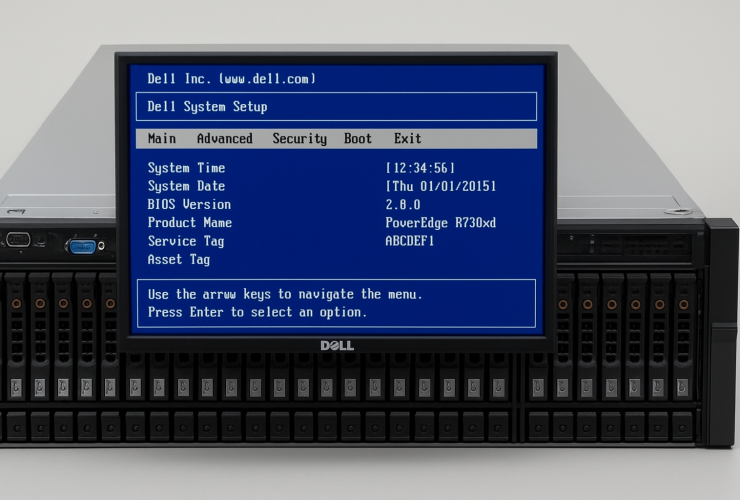Click the 2.8.0 version value
This screenshot has width=740, height=500.
click(403, 204)
